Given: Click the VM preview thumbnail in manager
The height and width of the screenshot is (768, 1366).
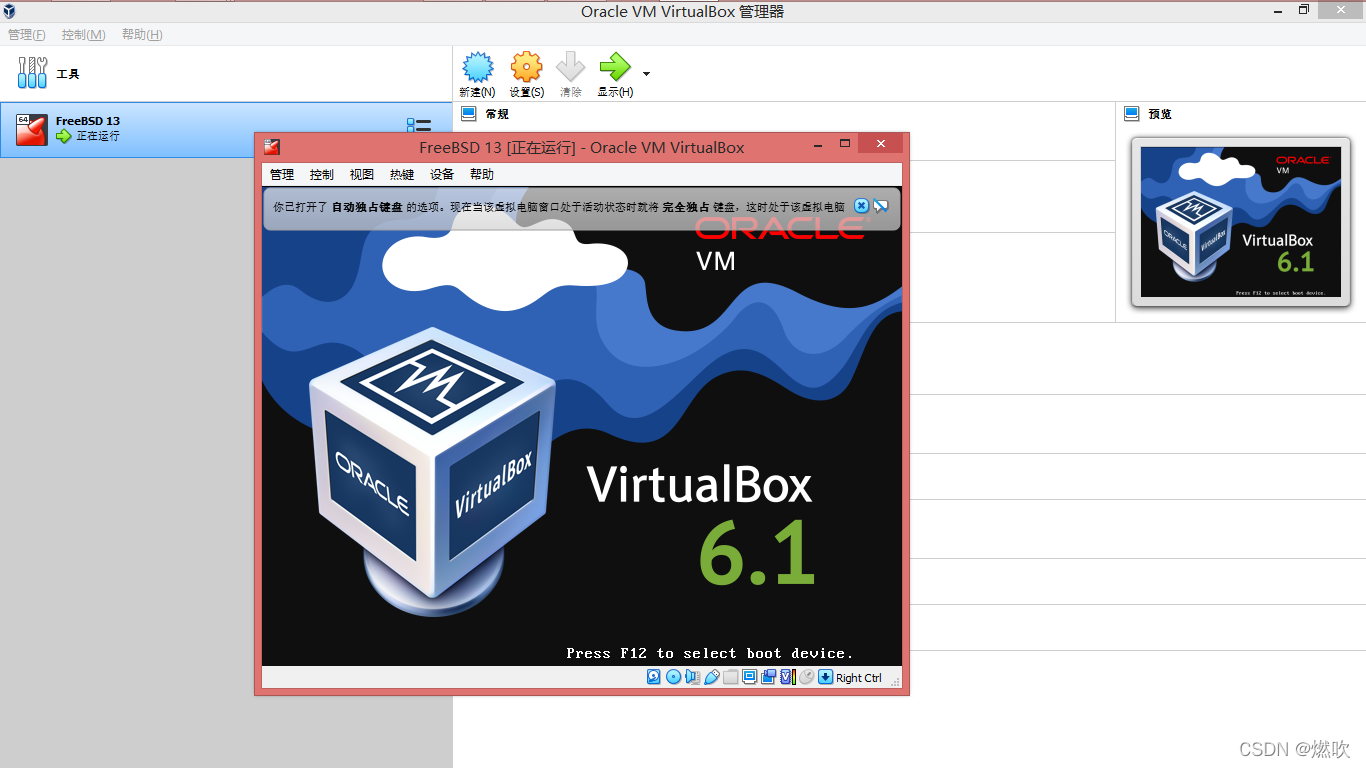Looking at the screenshot, I should (1240, 222).
